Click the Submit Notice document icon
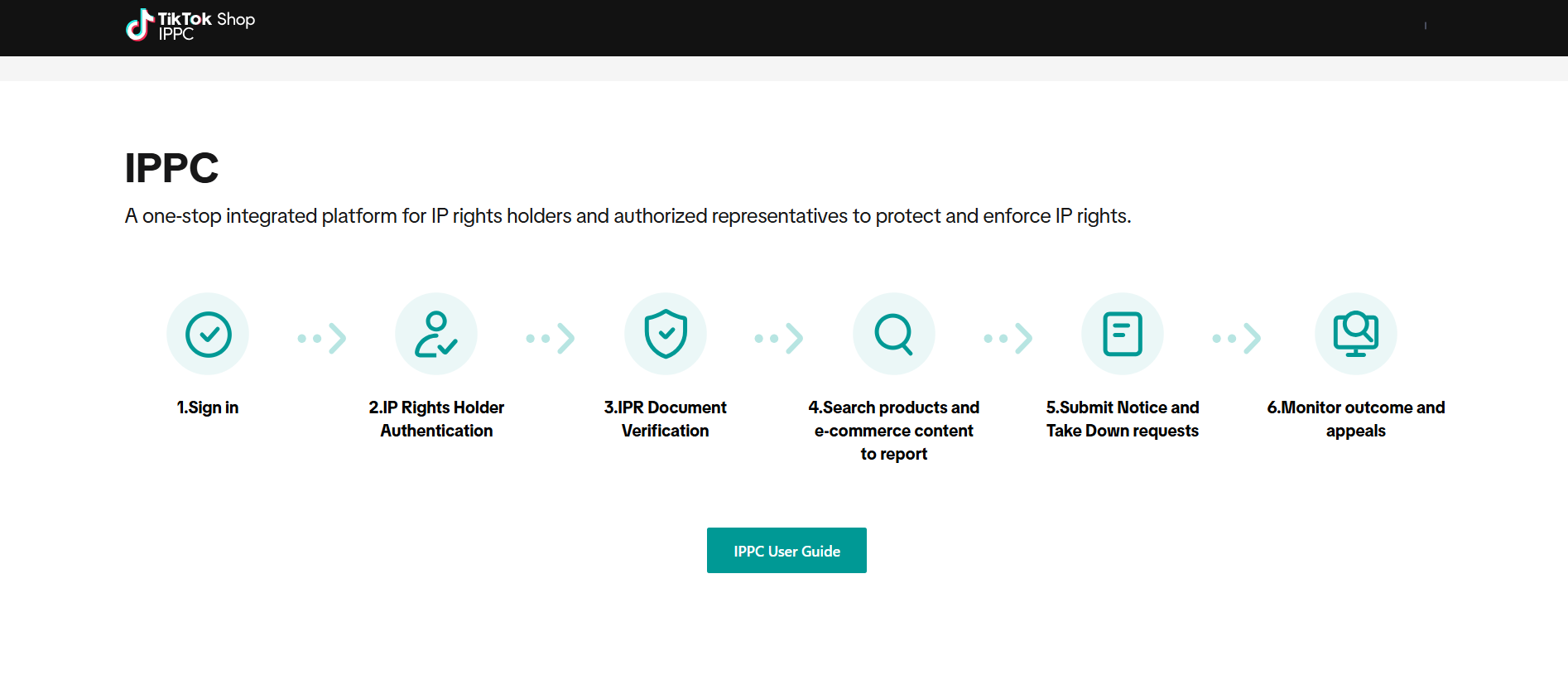The width and height of the screenshot is (1568, 675). coord(1123,335)
